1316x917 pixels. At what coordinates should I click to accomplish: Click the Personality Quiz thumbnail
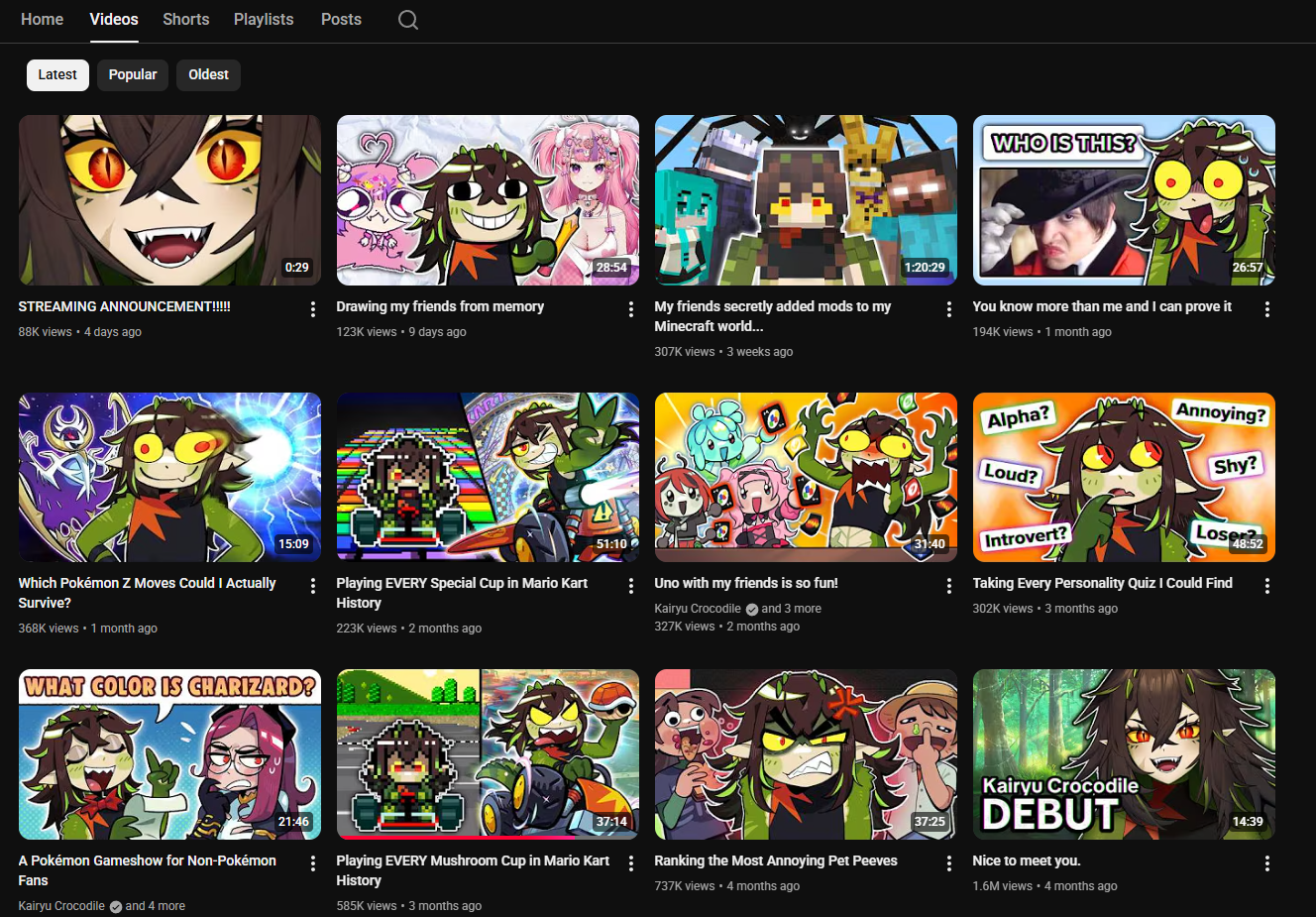(x=1124, y=478)
